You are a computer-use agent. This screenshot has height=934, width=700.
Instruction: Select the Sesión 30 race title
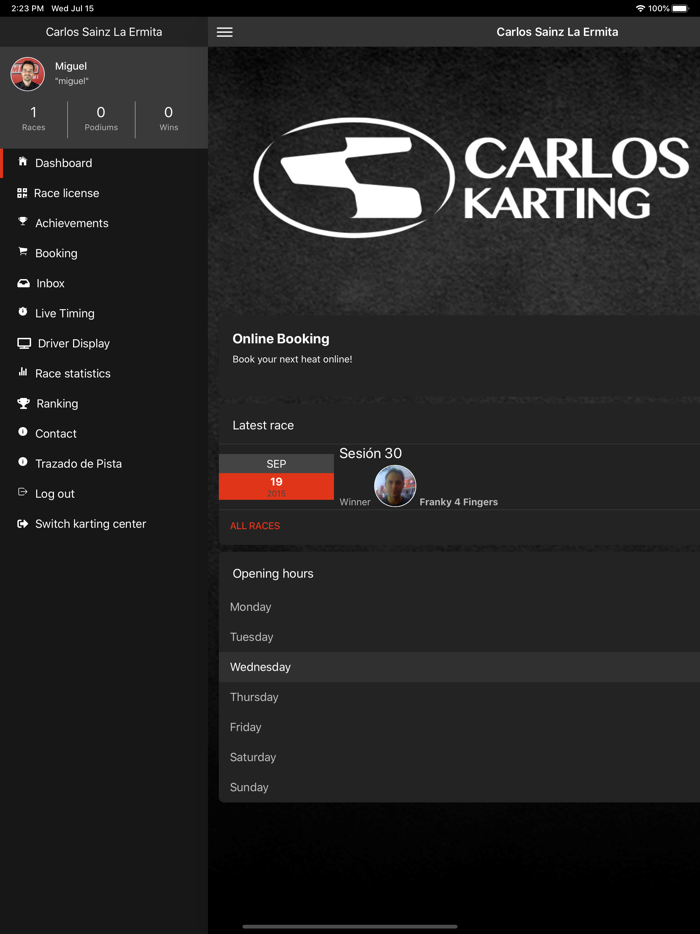(371, 453)
